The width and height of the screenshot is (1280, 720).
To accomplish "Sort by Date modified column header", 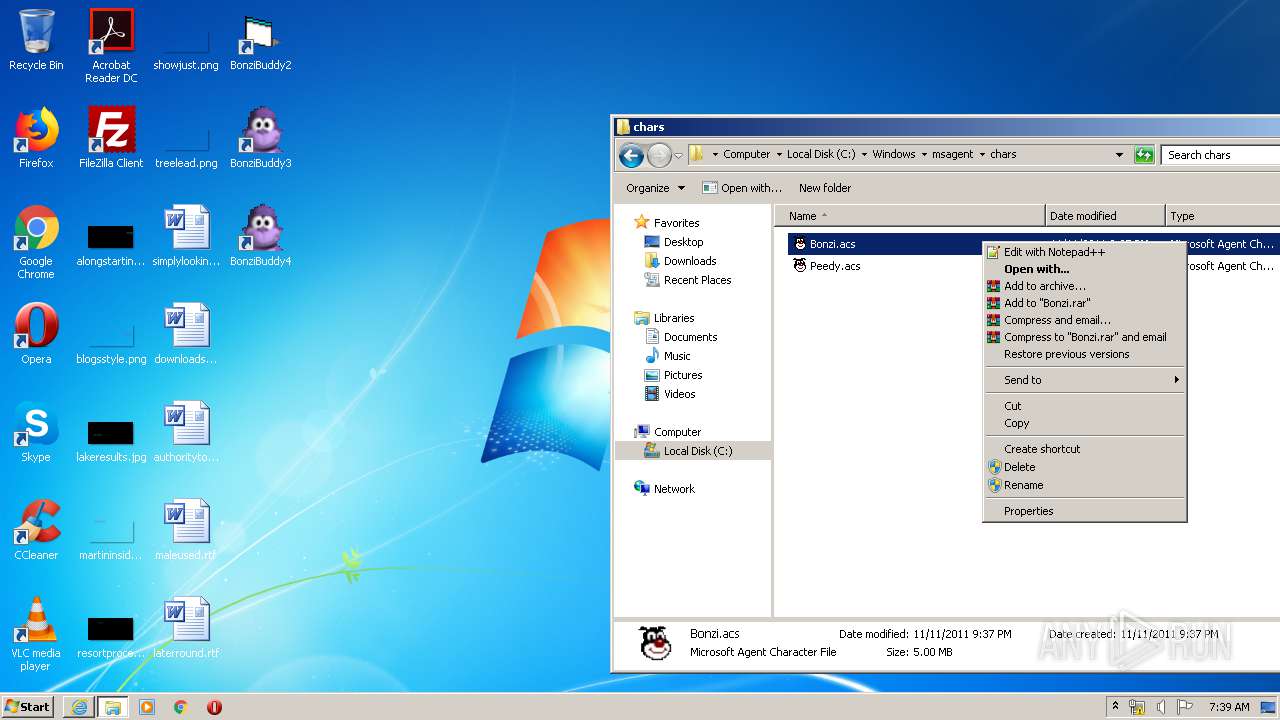I will [1105, 216].
